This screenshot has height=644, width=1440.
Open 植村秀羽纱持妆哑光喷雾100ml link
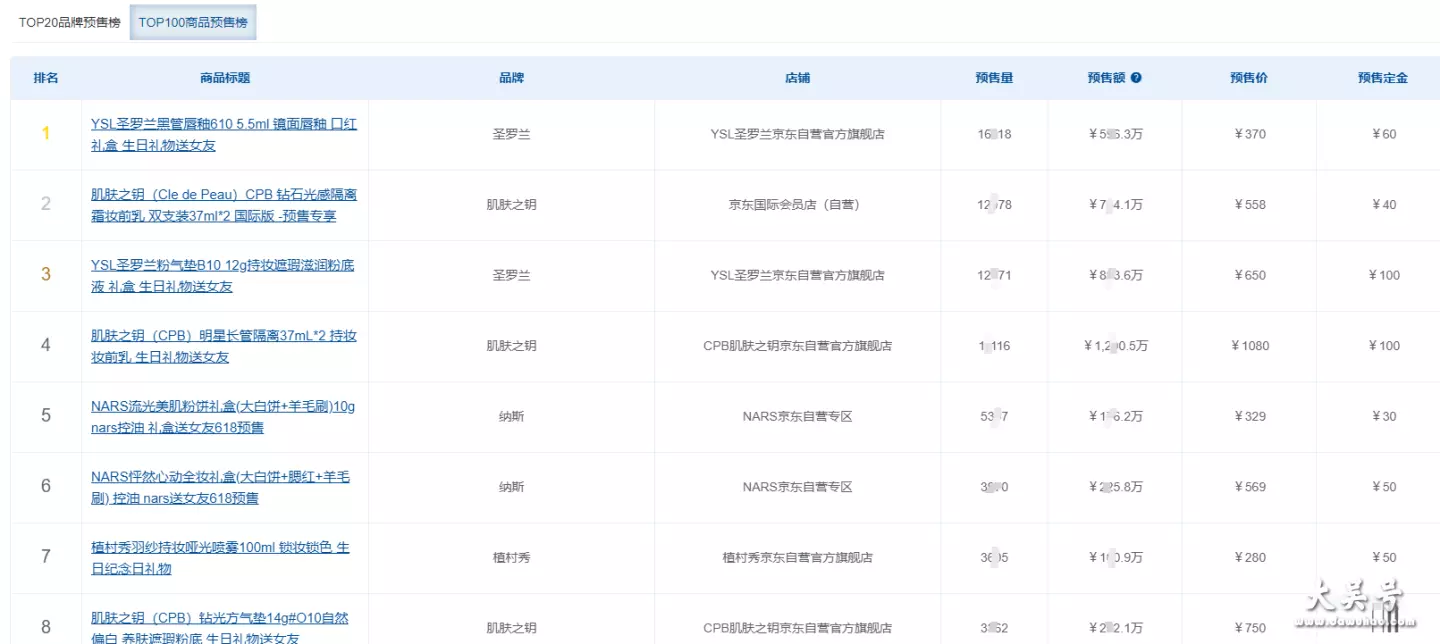pos(220,558)
